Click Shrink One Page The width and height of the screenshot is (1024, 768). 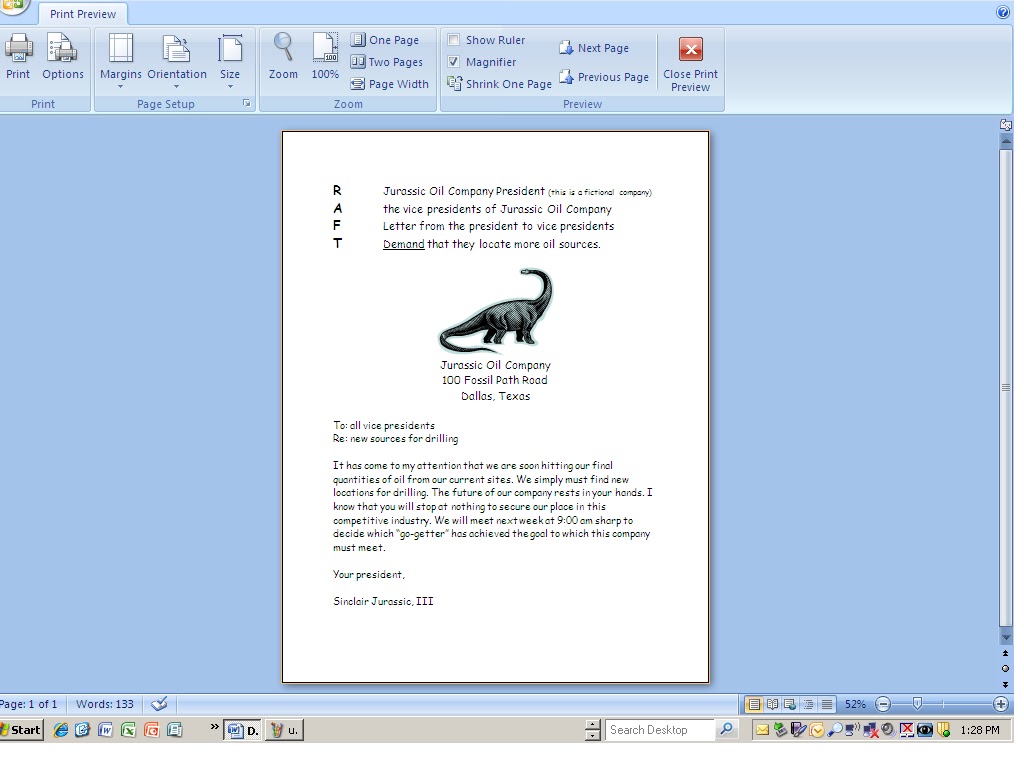click(x=500, y=84)
